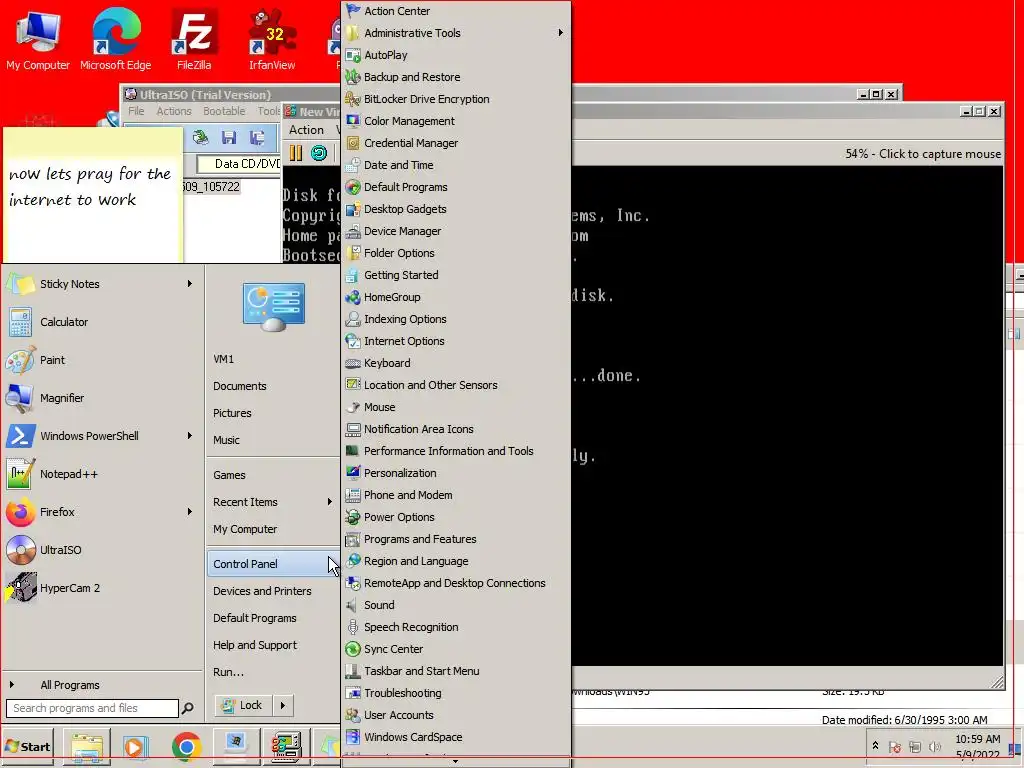The width and height of the screenshot is (1024, 768).
Task: Click the sticky note text
Action: click(90, 187)
